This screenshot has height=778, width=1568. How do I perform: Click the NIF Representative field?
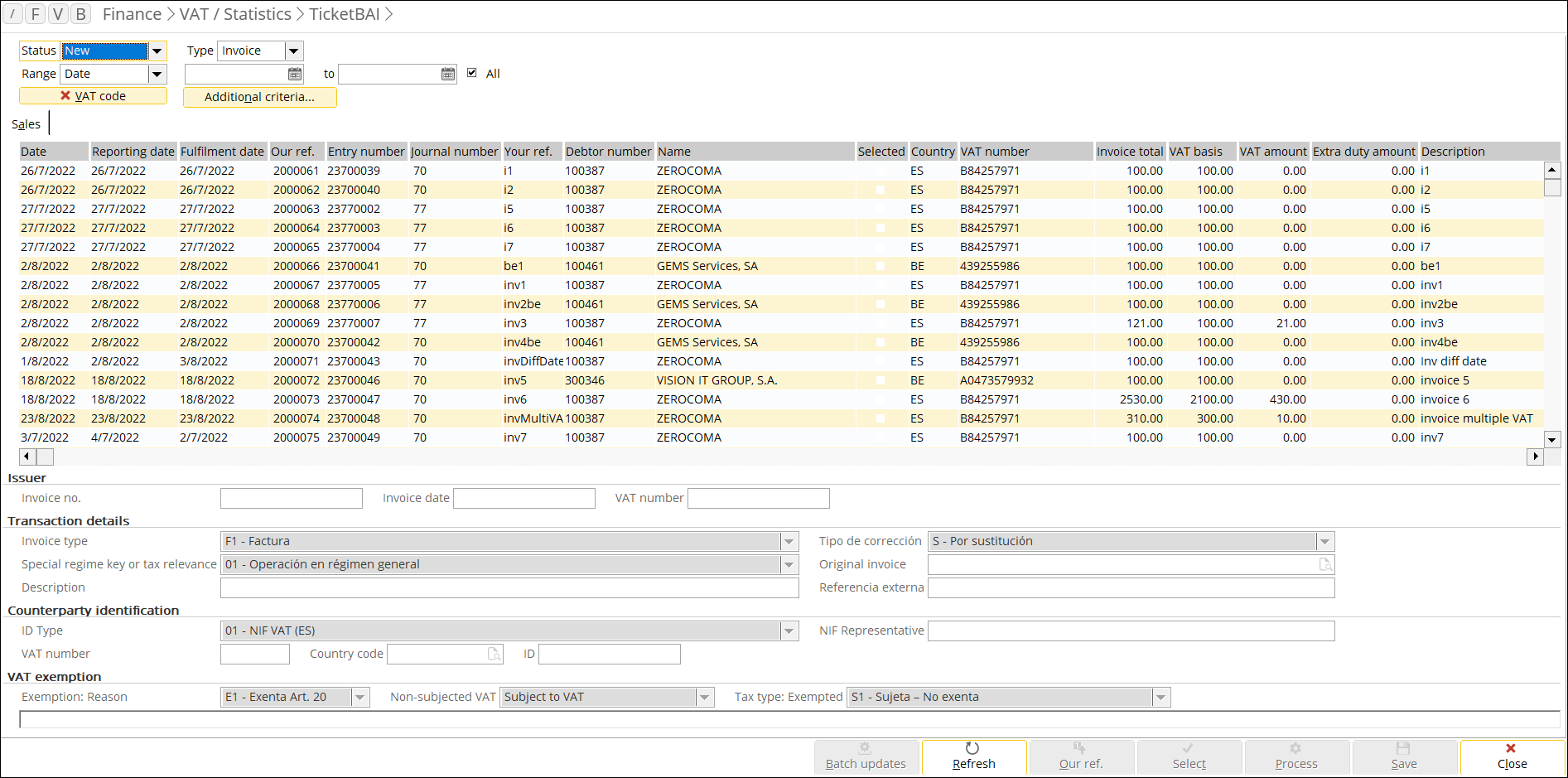[x=1131, y=631]
